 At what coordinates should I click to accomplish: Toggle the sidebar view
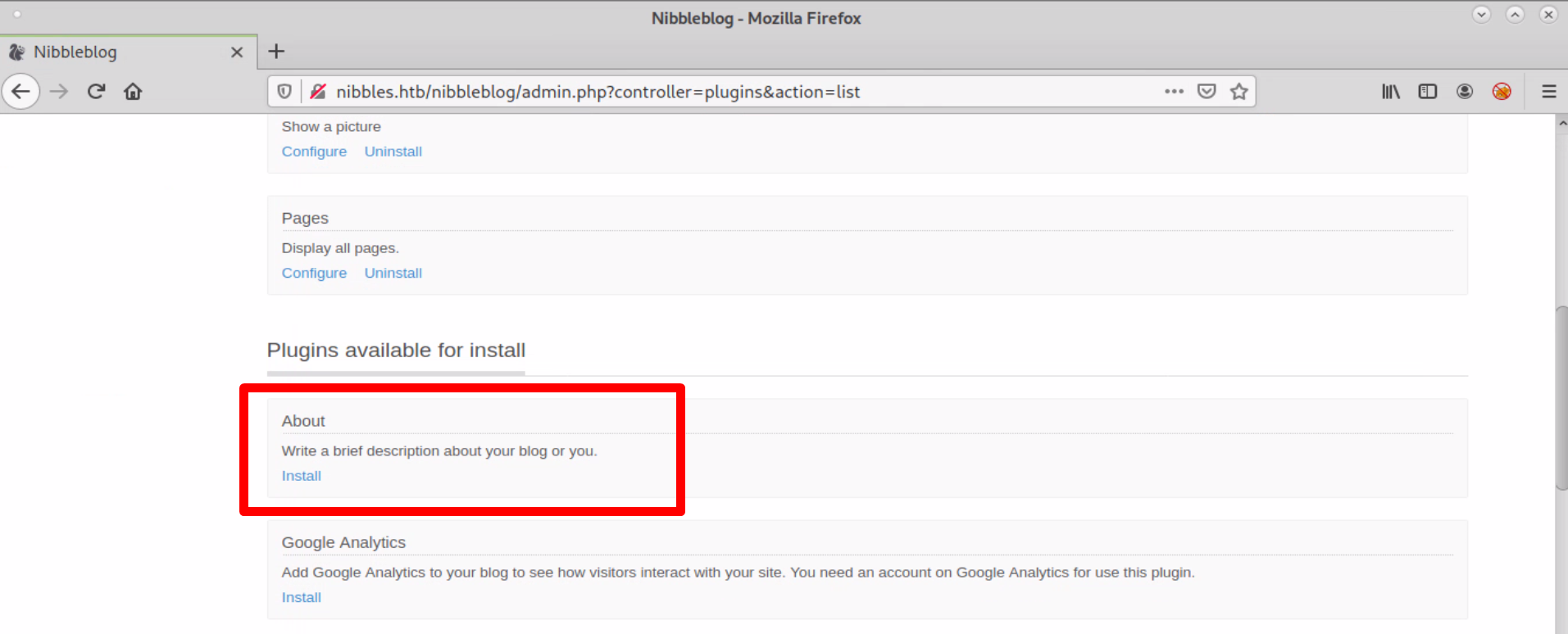tap(1427, 92)
